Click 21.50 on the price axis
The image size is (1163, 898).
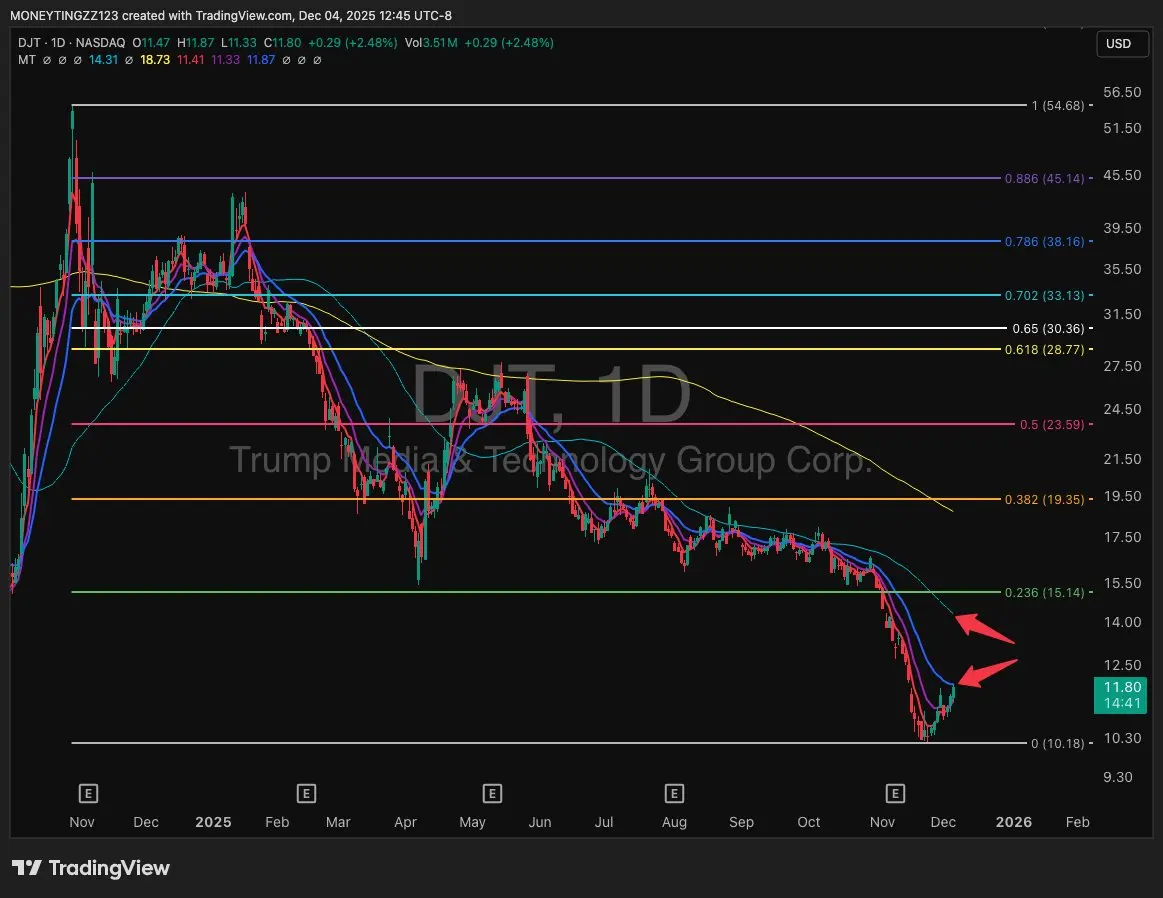point(1122,459)
